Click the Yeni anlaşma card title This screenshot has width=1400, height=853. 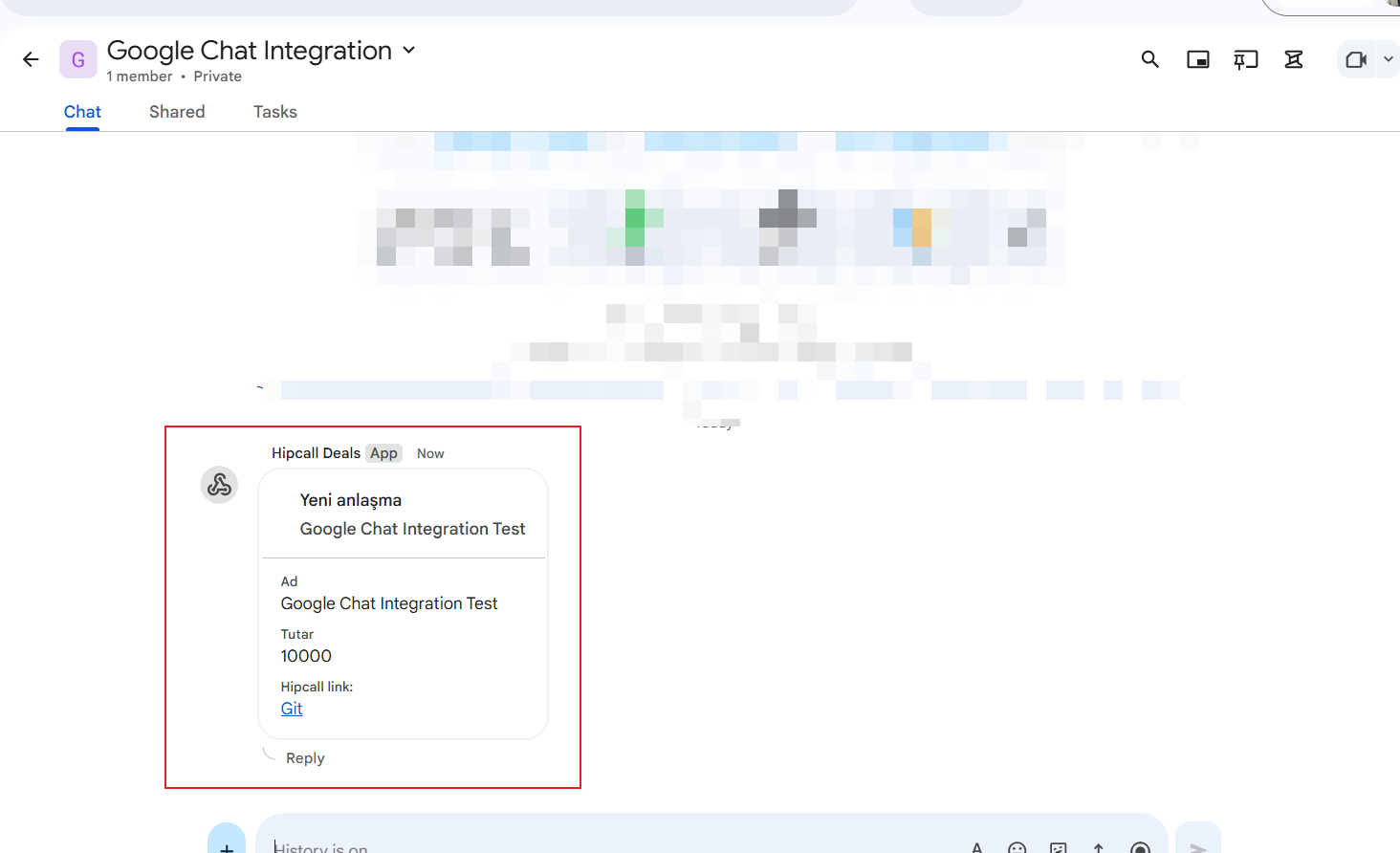[x=351, y=500]
